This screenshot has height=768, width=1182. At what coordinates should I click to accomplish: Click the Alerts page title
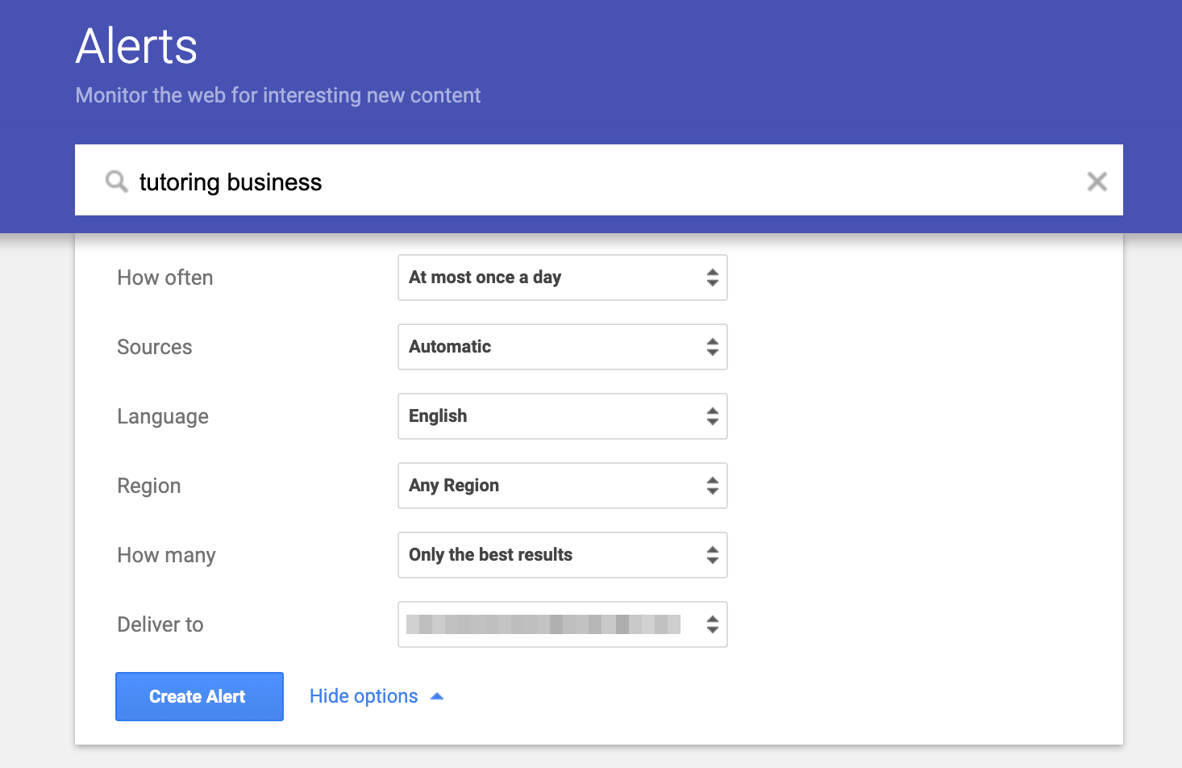coord(136,44)
